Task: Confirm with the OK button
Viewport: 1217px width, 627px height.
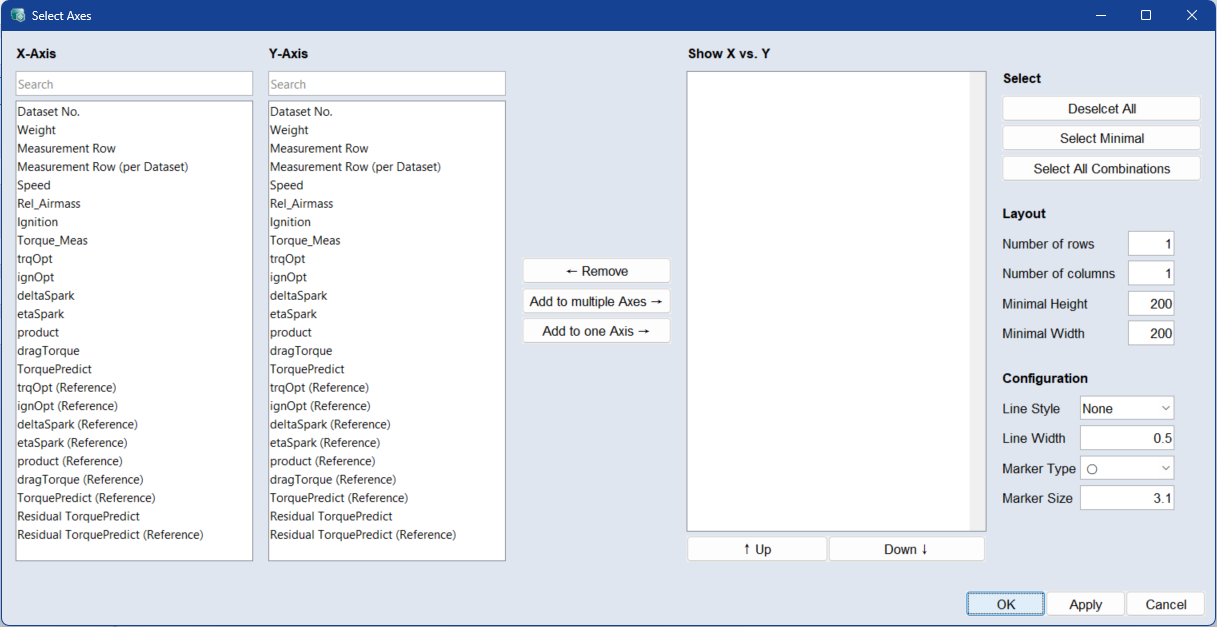Action: [x=1006, y=604]
